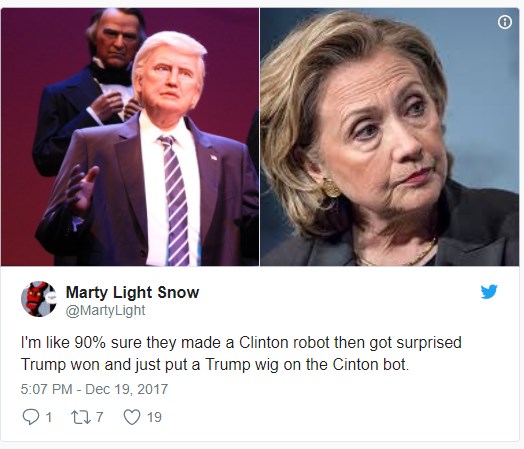Viewport: 524px width, 449px height.
Task: Click the tweet text starting "I'm like 90%"
Action: coord(241,343)
